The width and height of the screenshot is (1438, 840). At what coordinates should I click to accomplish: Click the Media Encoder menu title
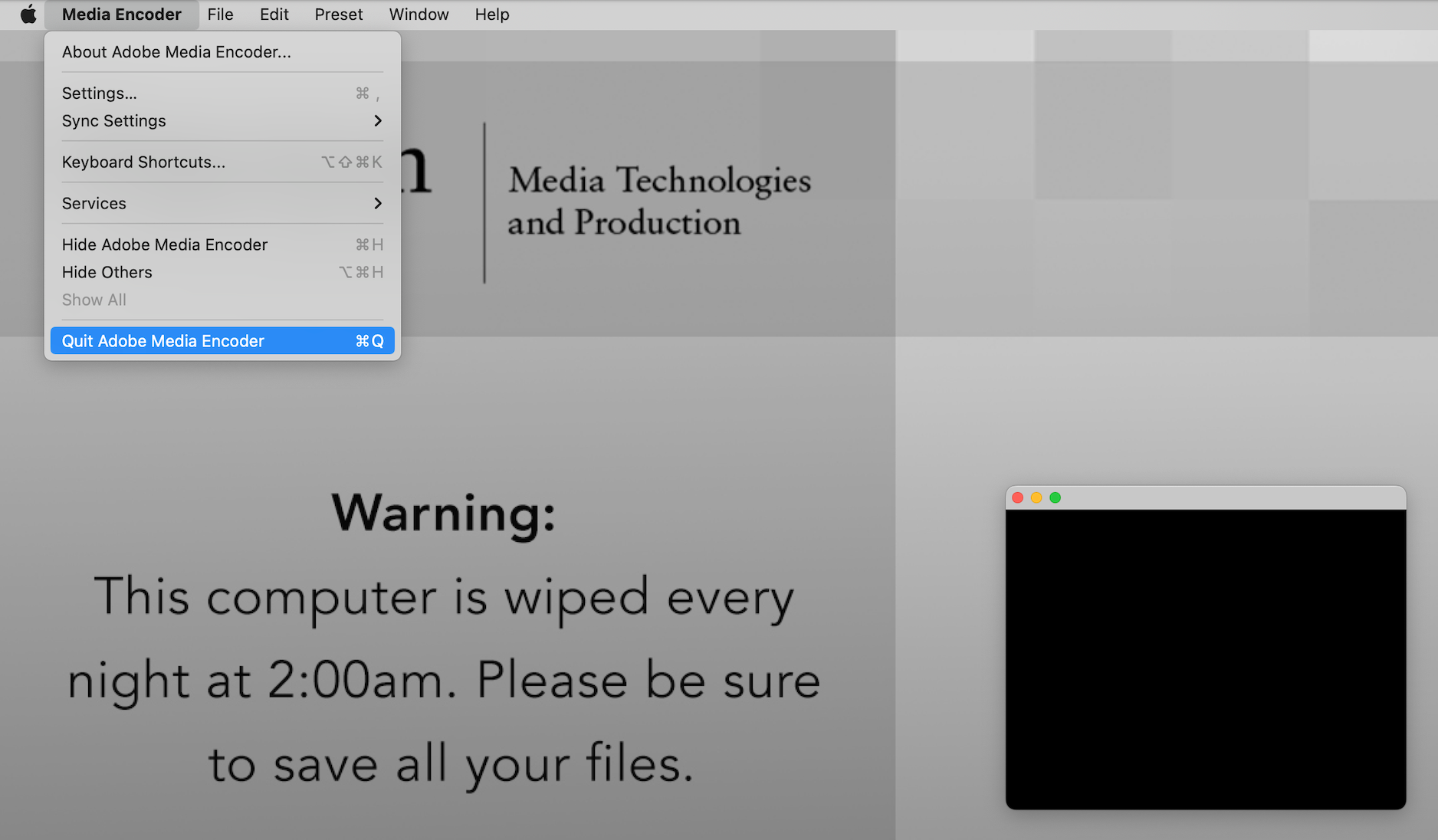tap(122, 15)
